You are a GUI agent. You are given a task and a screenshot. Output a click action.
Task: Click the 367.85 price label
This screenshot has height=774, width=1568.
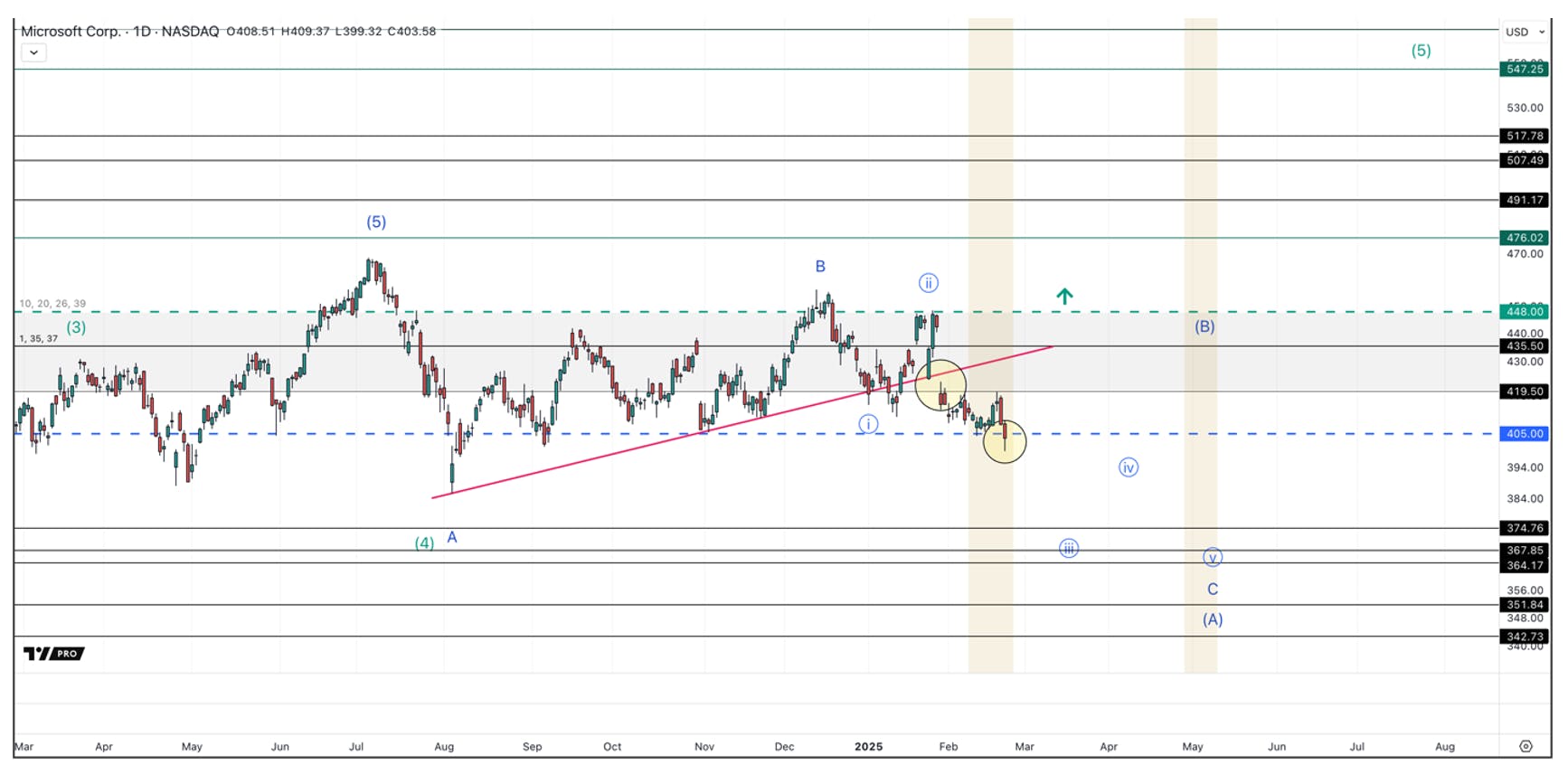(x=1525, y=550)
